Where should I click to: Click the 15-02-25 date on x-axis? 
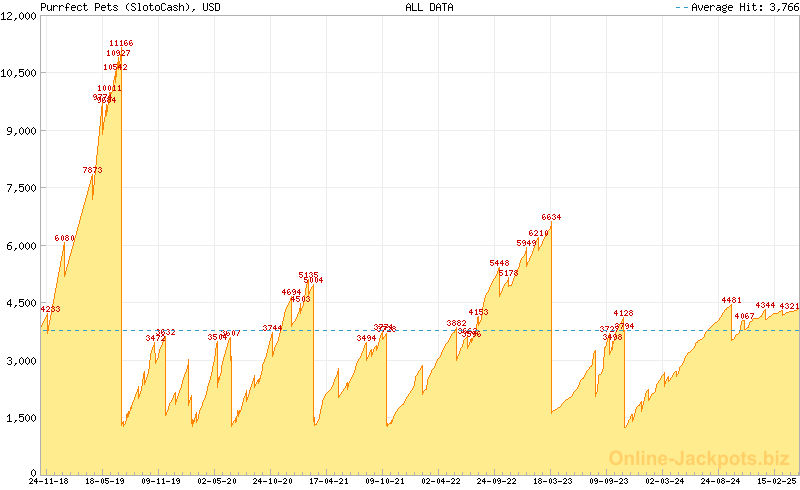(x=777, y=481)
